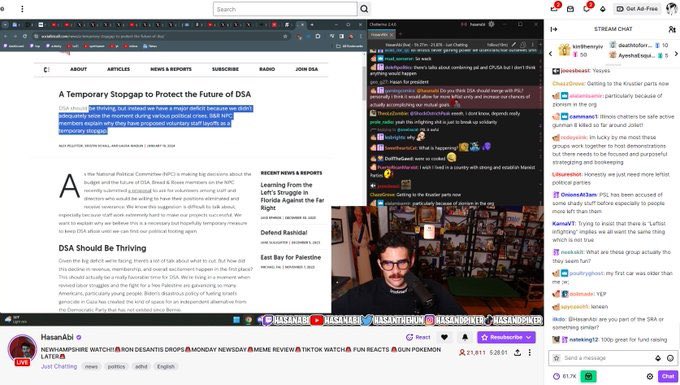Viewport: 680px width, 385px height.
Task: Open the user profile avatar menu
Action: [671, 9]
